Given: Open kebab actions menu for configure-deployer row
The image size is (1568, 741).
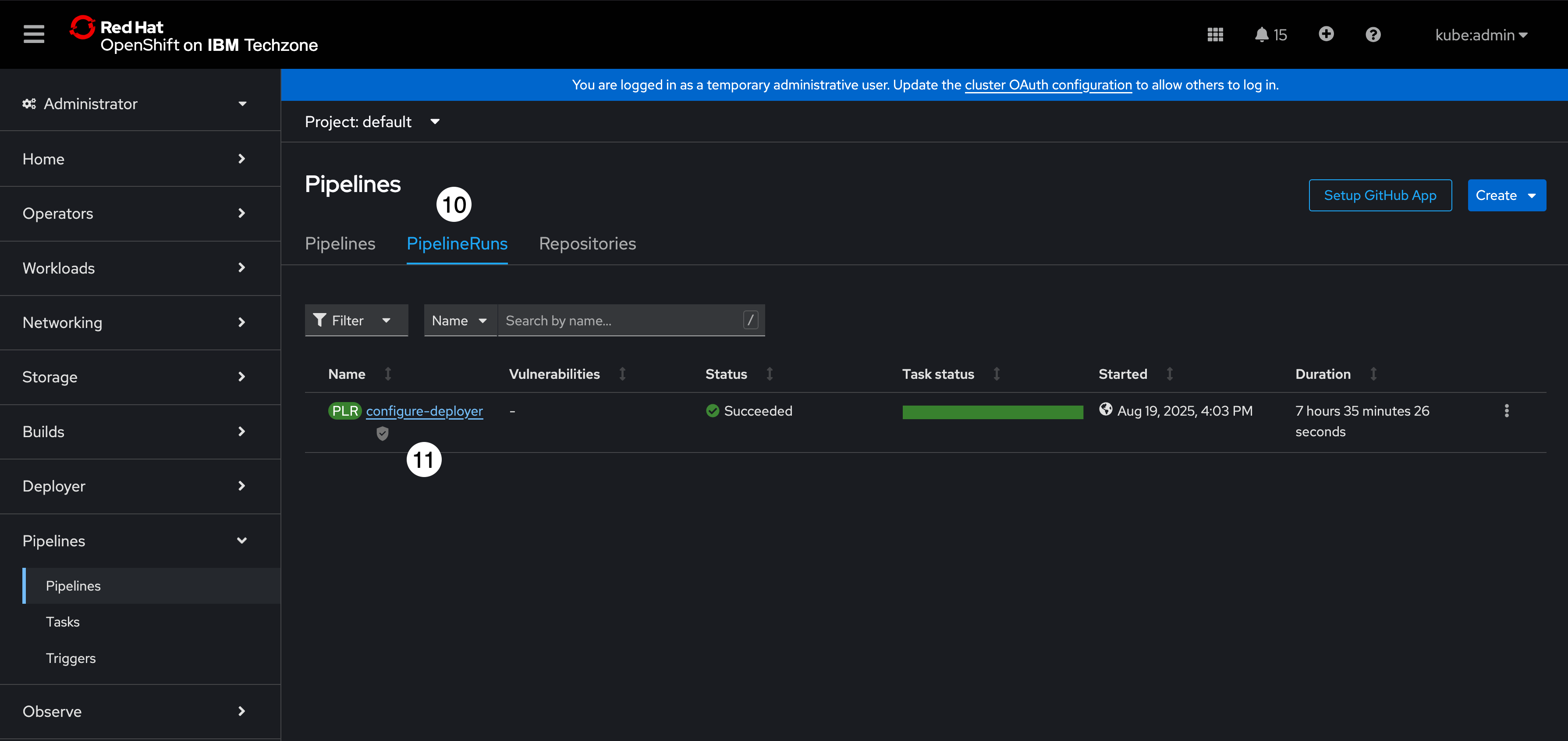Looking at the screenshot, I should [1507, 411].
